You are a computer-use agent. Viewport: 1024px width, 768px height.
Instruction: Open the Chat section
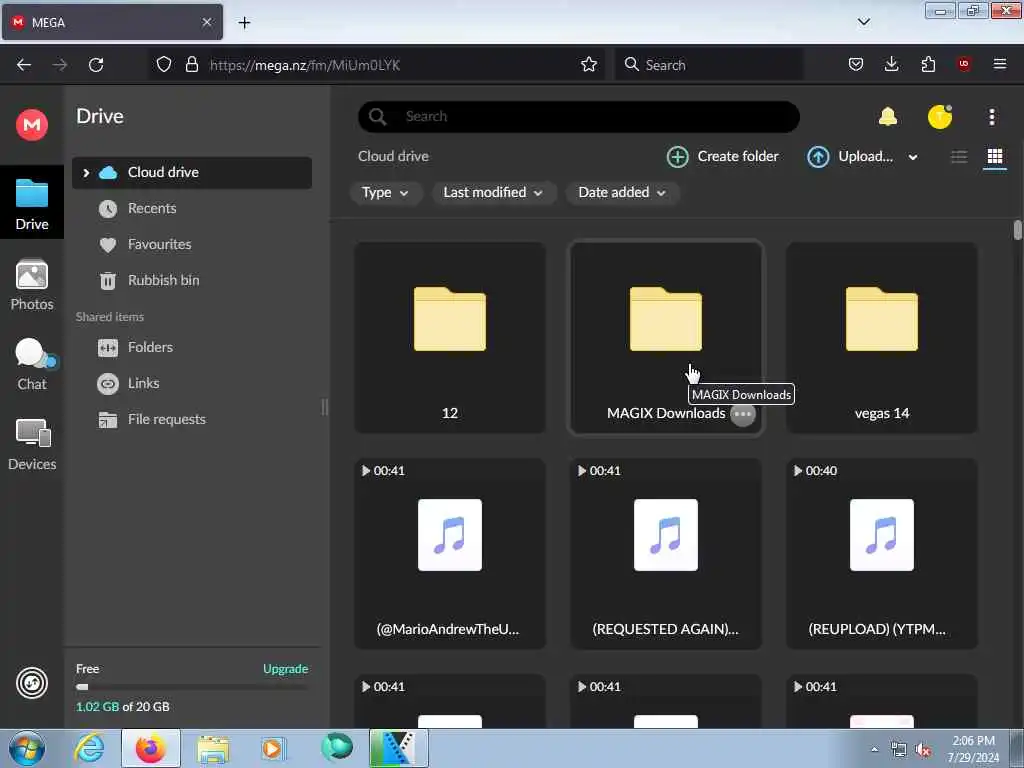[32, 364]
